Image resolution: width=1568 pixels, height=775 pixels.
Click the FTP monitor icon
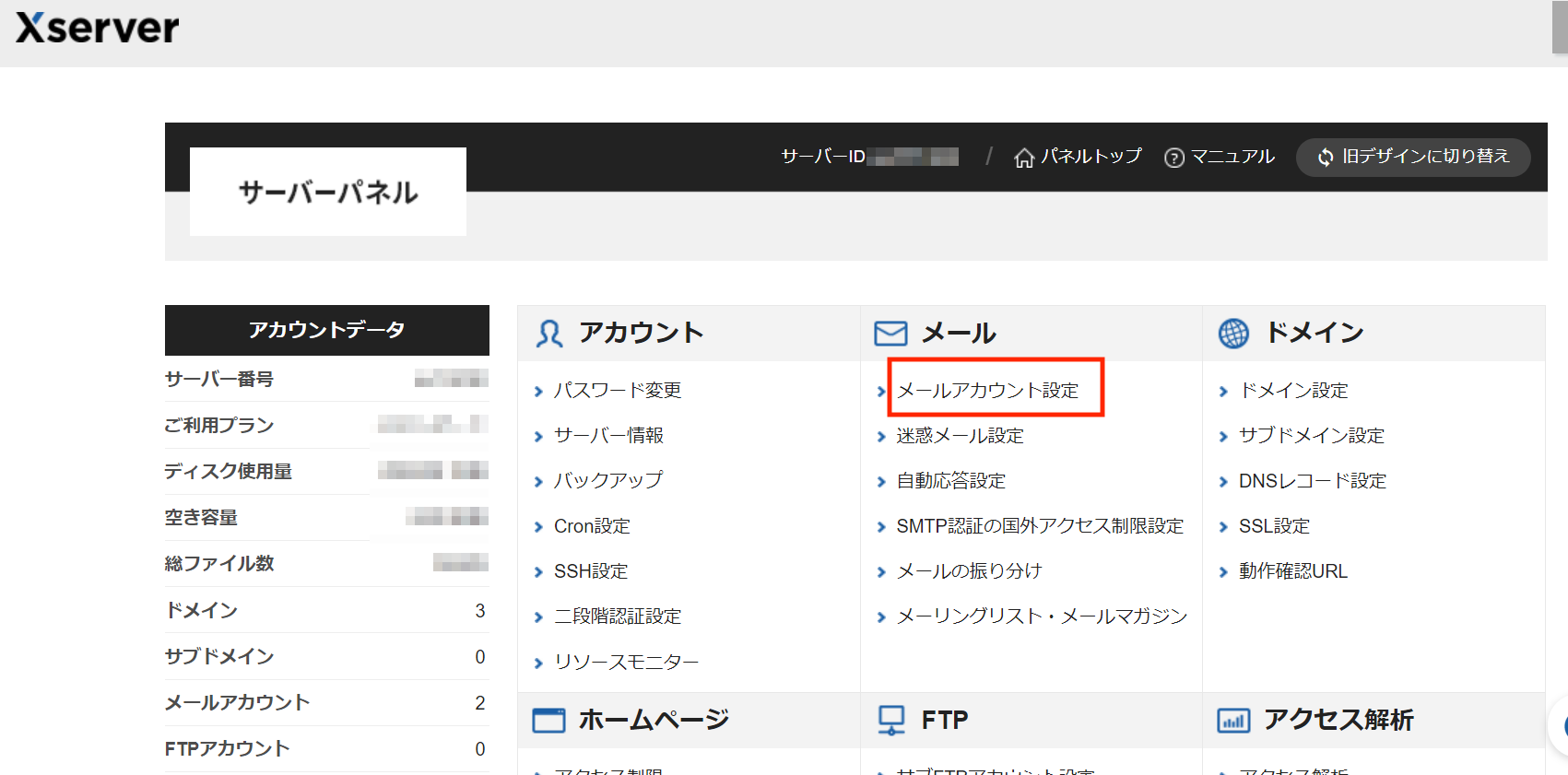891,720
